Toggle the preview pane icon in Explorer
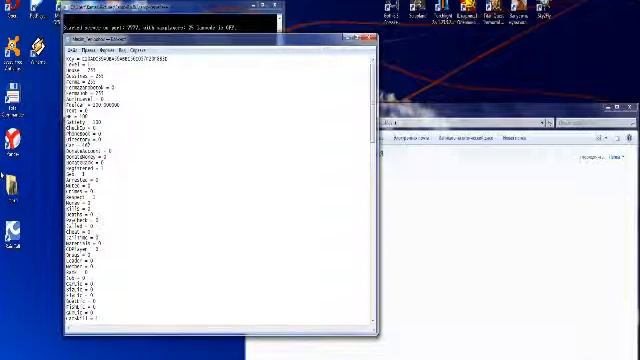The width and height of the screenshot is (640, 360). pyautogui.click(x=617, y=138)
